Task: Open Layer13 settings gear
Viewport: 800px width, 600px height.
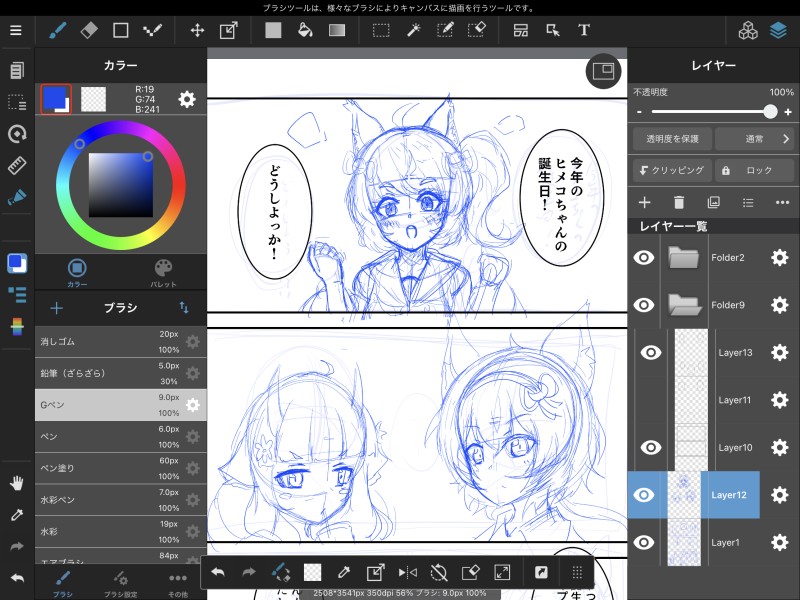Action: (x=780, y=353)
